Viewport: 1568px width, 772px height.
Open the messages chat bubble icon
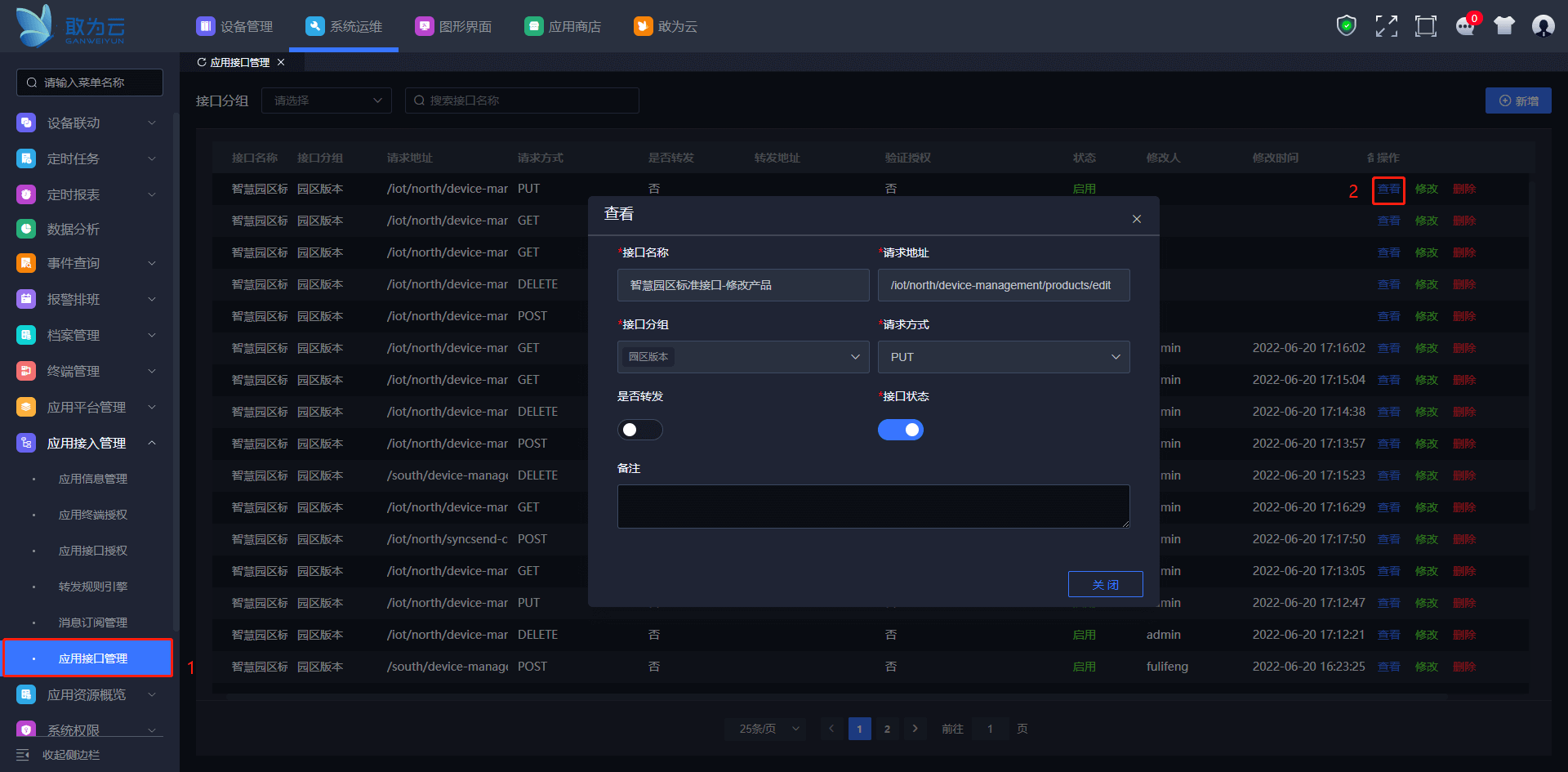[1465, 26]
